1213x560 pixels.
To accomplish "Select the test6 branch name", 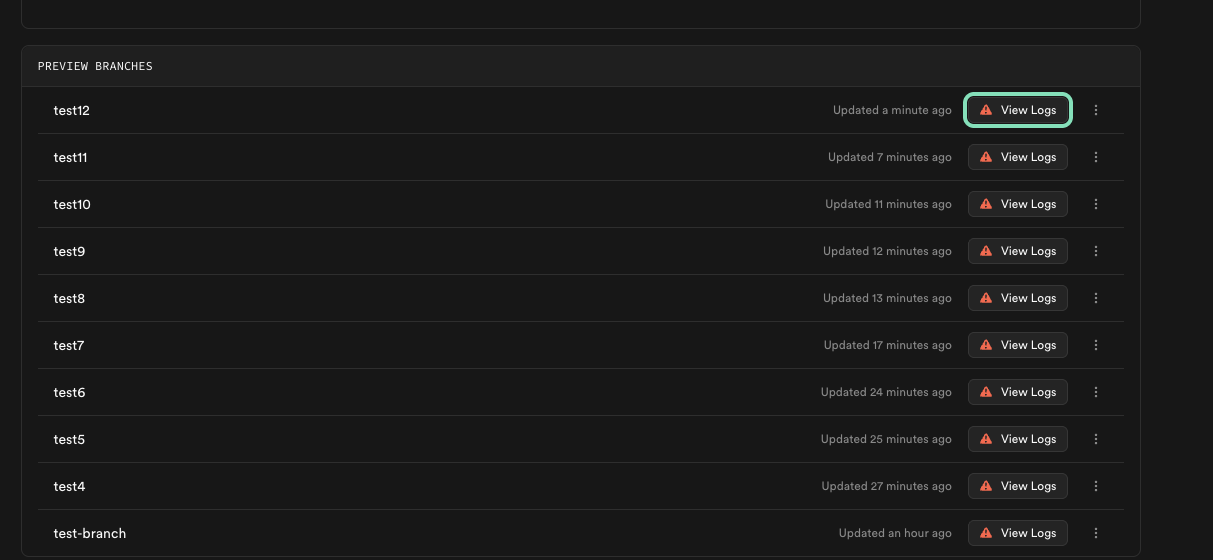I will 69,392.
